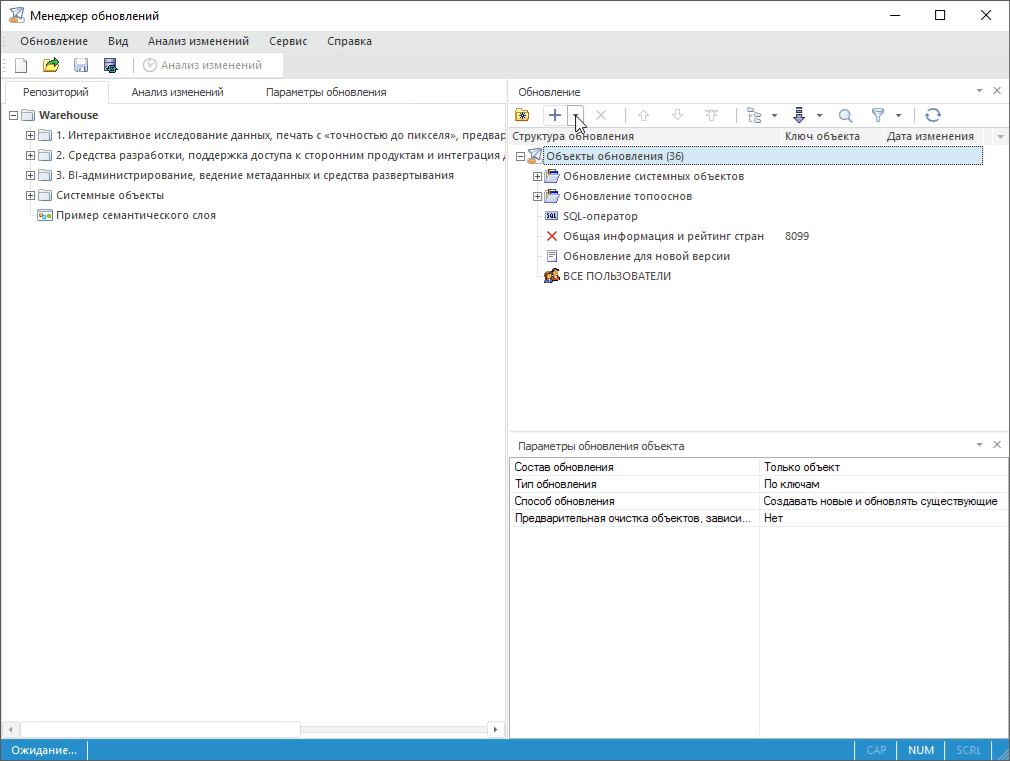Image resolution: width=1010 pixels, height=761 pixels.
Task: Click the move to top arrow icon
Action: coord(712,115)
